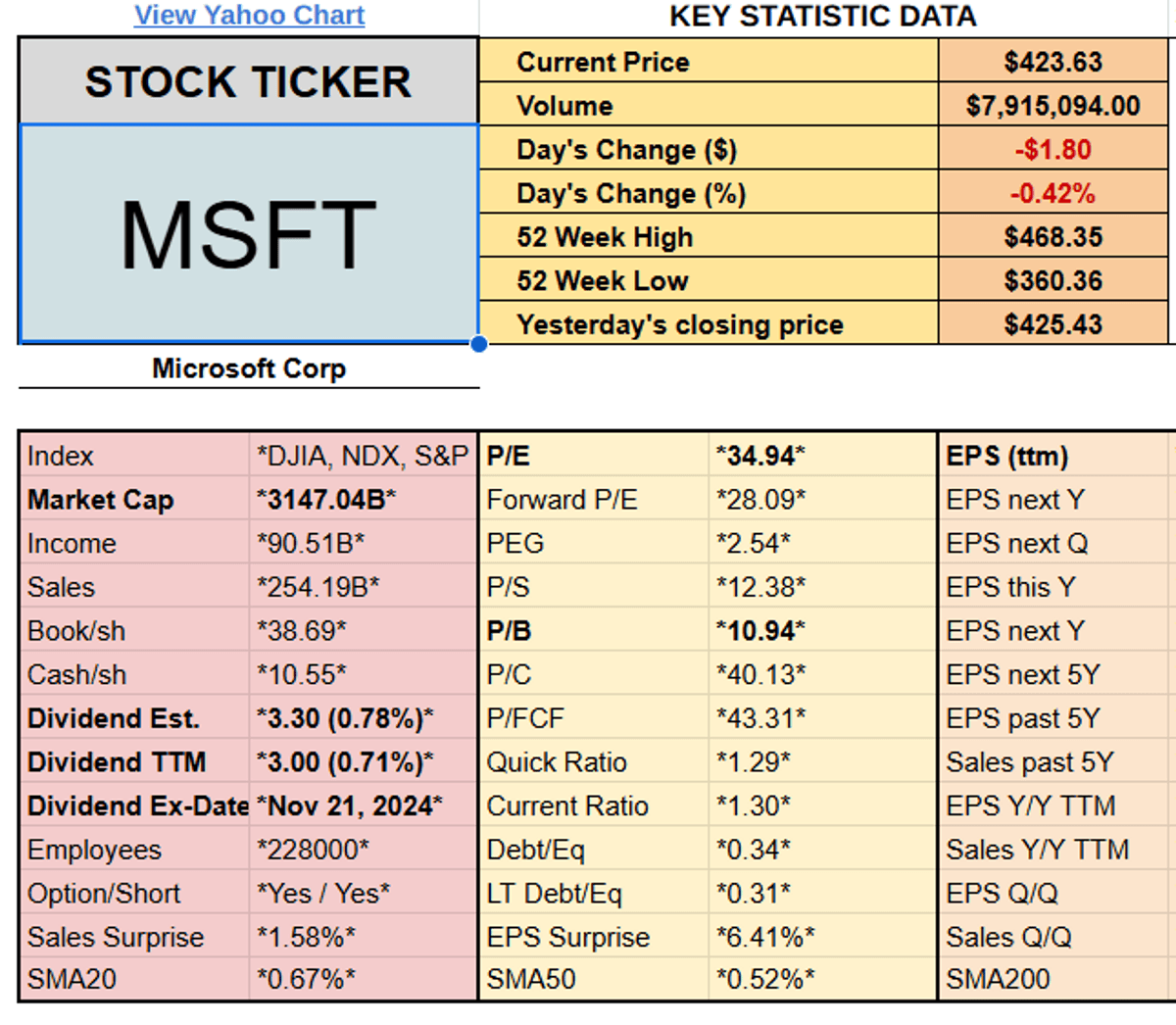Open the View Yahoo Chart link
Screen dimensions: 1176x1025
click(x=249, y=16)
